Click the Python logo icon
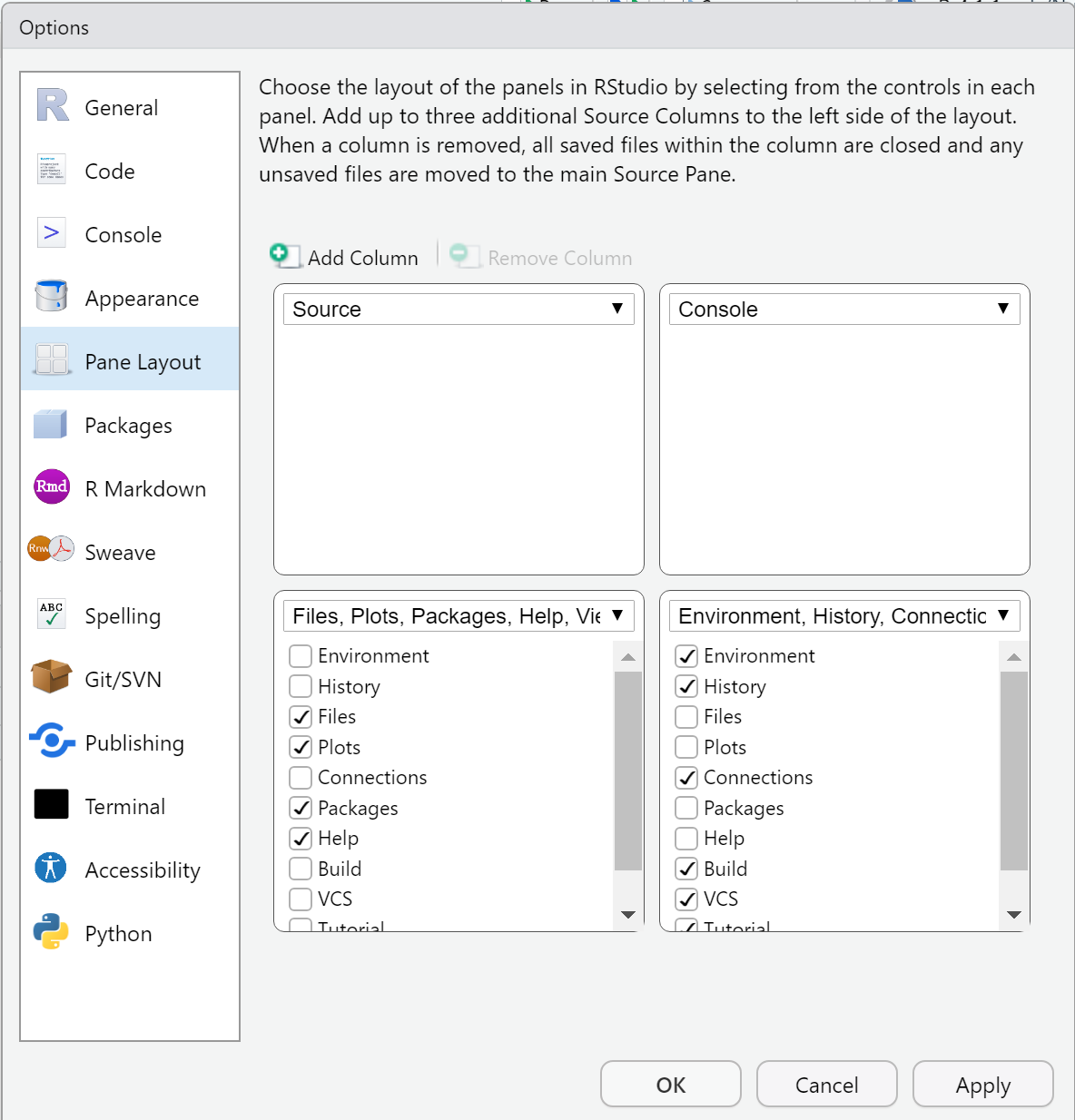The height and width of the screenshot is (1120, 1075). (x=52, y=931)
